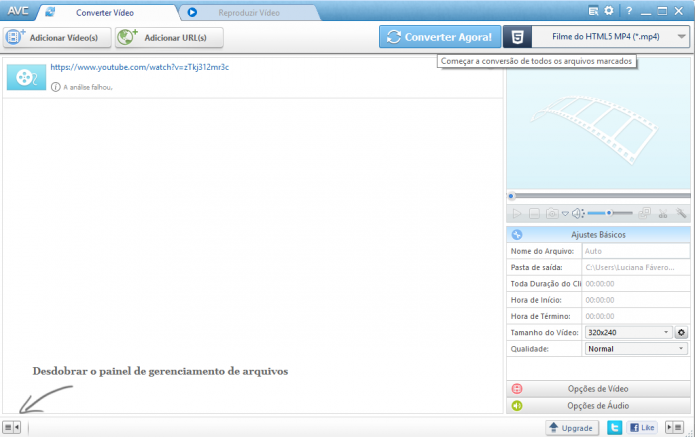The height and width of the screenshot is (437, 695).
Task: Click the play icon in preview controls
Action: coord(516,214)
